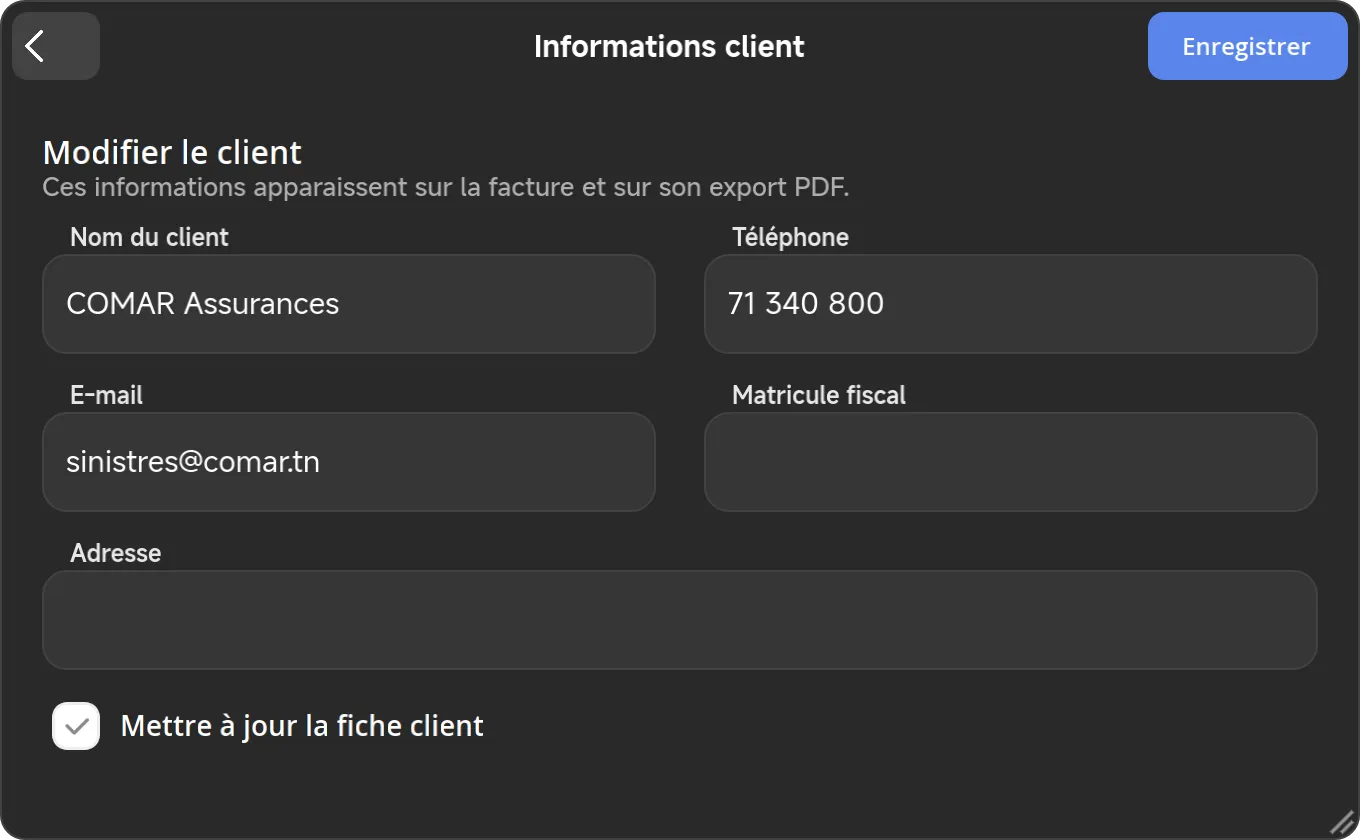Click the empty Matricule fiscal field
1360x840 pixels.
1011,462
